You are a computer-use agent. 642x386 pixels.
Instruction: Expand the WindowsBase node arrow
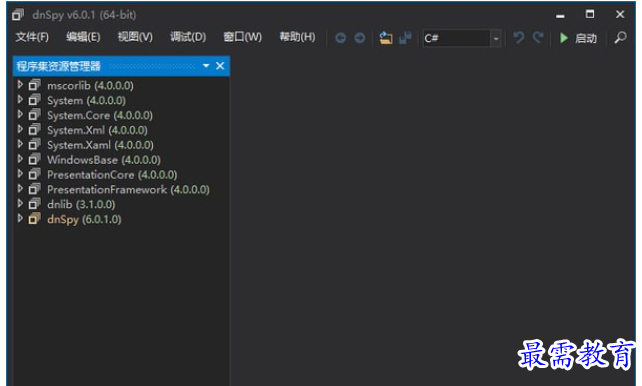tap(20, 158)
